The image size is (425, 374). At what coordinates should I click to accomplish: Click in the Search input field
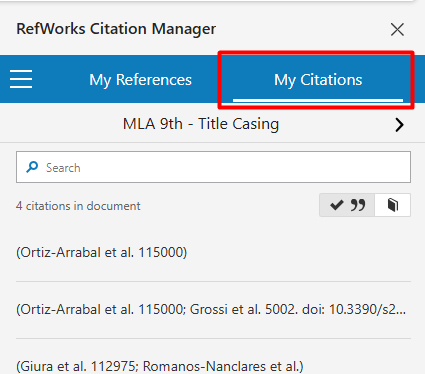[x=213, y=167]
